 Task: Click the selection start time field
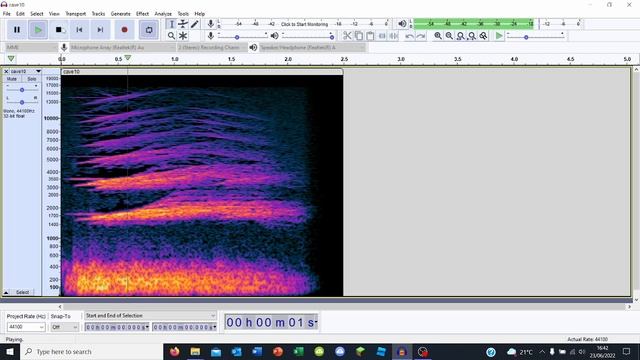117,327
